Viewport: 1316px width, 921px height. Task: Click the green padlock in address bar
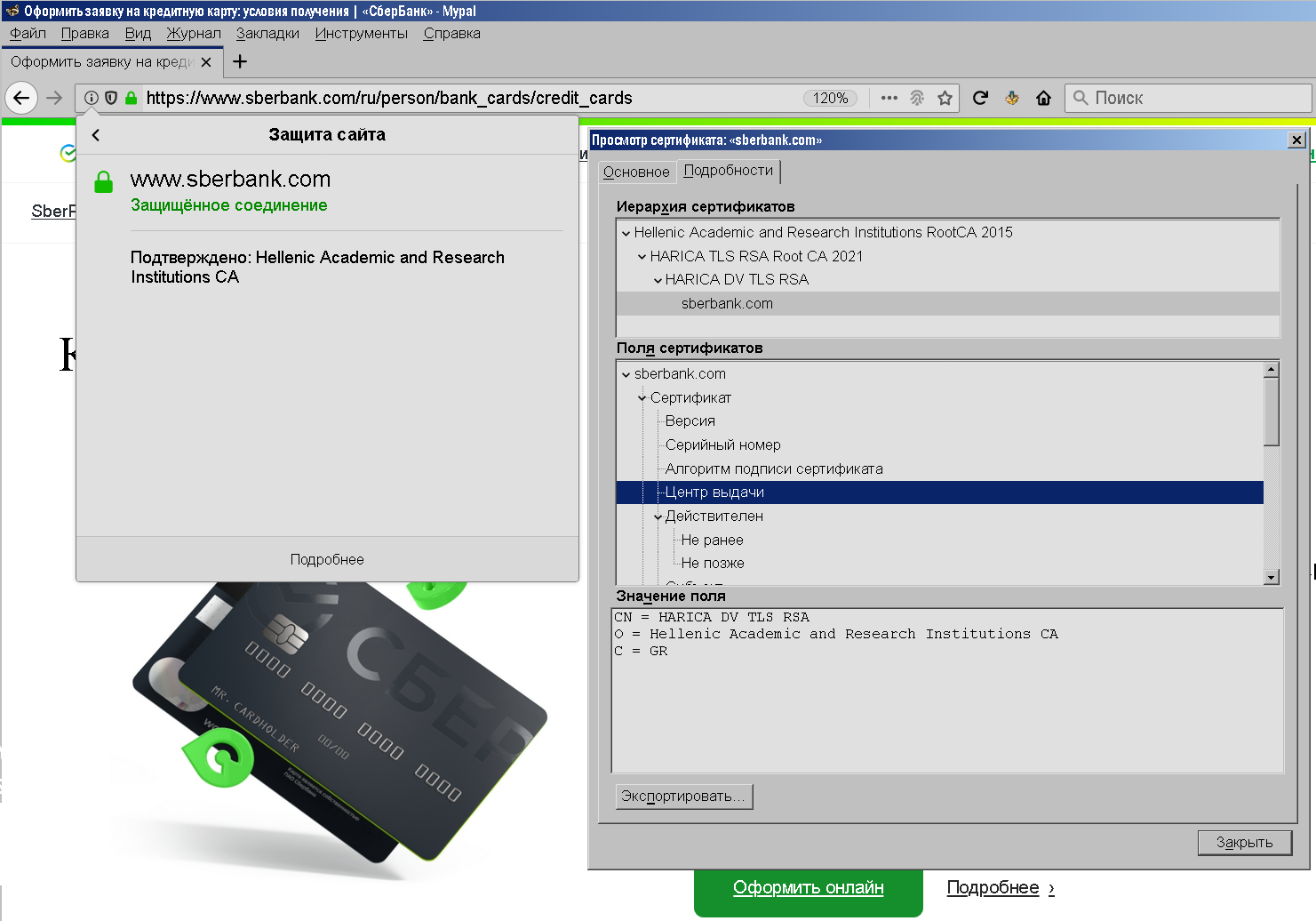click(132, 98)
